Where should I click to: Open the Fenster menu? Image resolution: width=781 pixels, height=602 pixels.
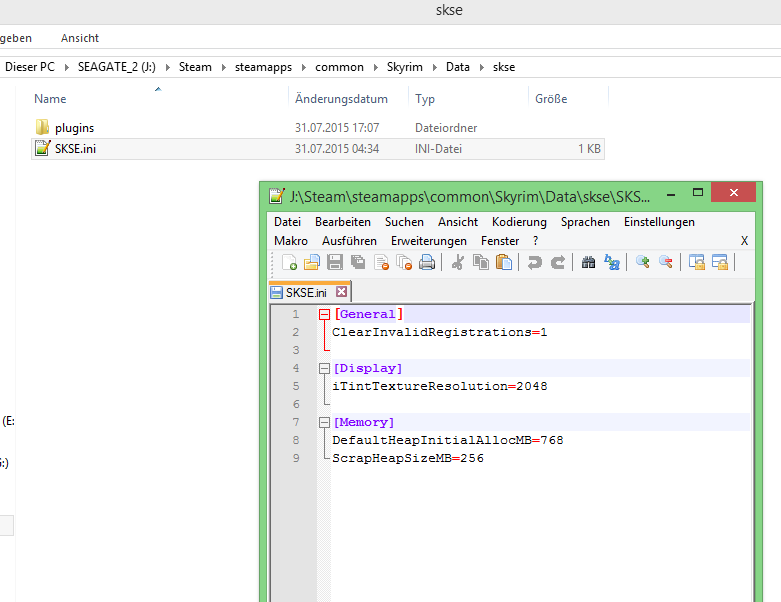500,241
